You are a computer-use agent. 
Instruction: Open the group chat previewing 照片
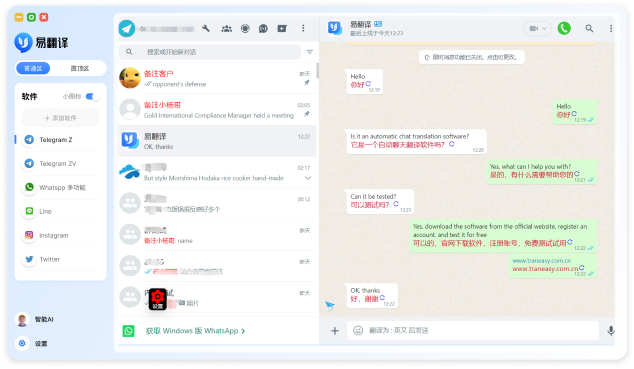coord(217,297)
